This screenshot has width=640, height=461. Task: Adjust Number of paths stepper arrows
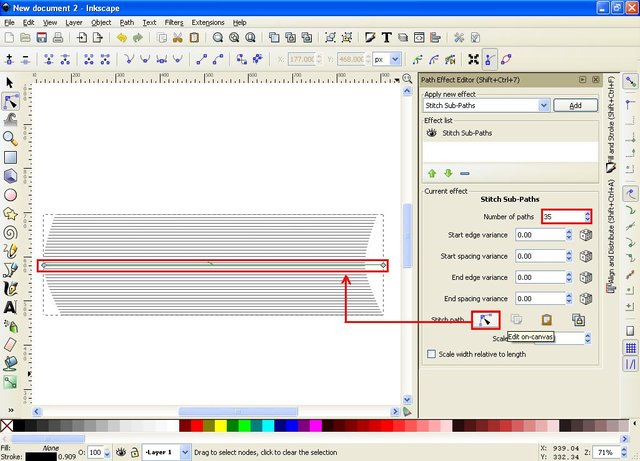click(587, 216)
